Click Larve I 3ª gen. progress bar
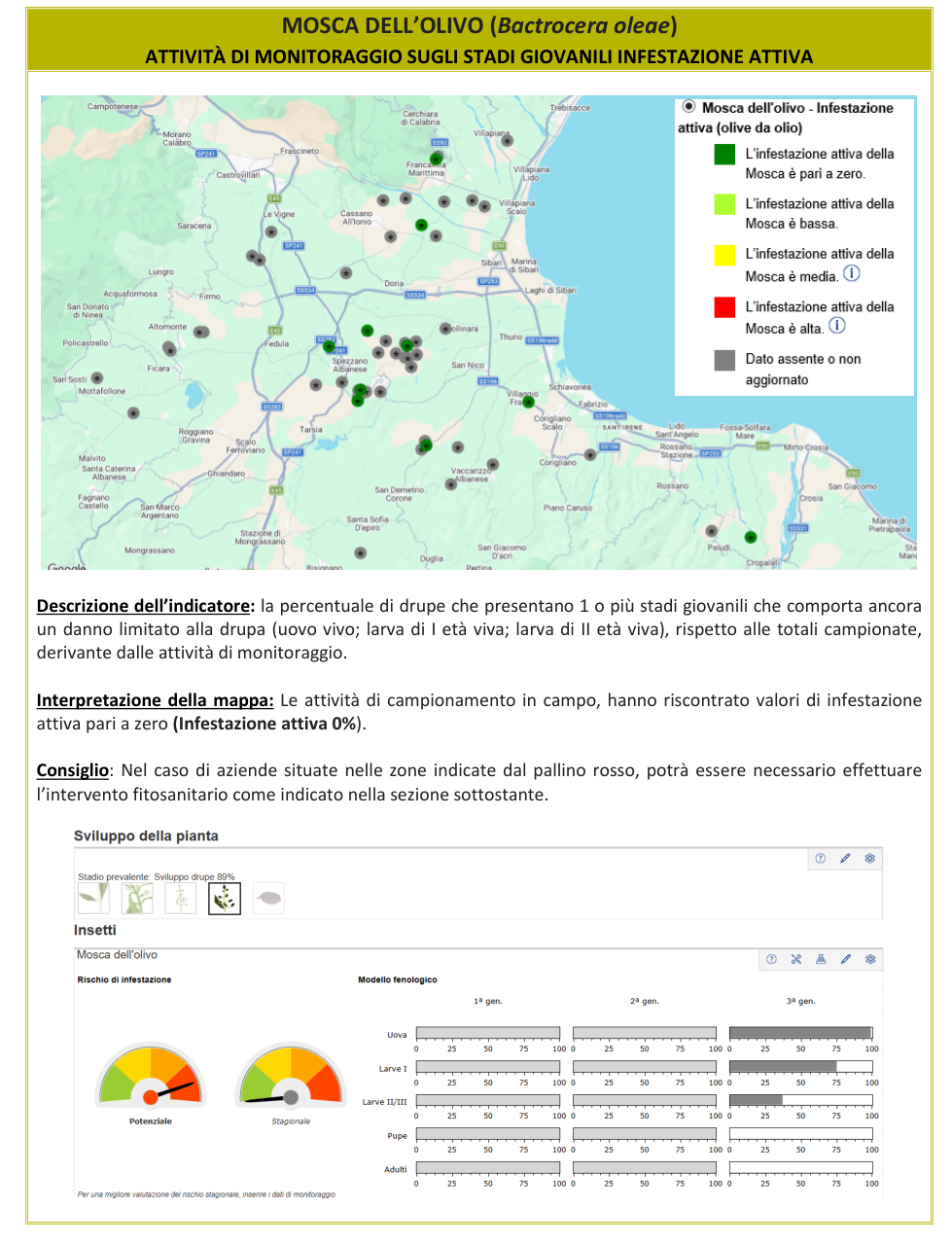The image size is (952, 1243). coord(800,1067)
